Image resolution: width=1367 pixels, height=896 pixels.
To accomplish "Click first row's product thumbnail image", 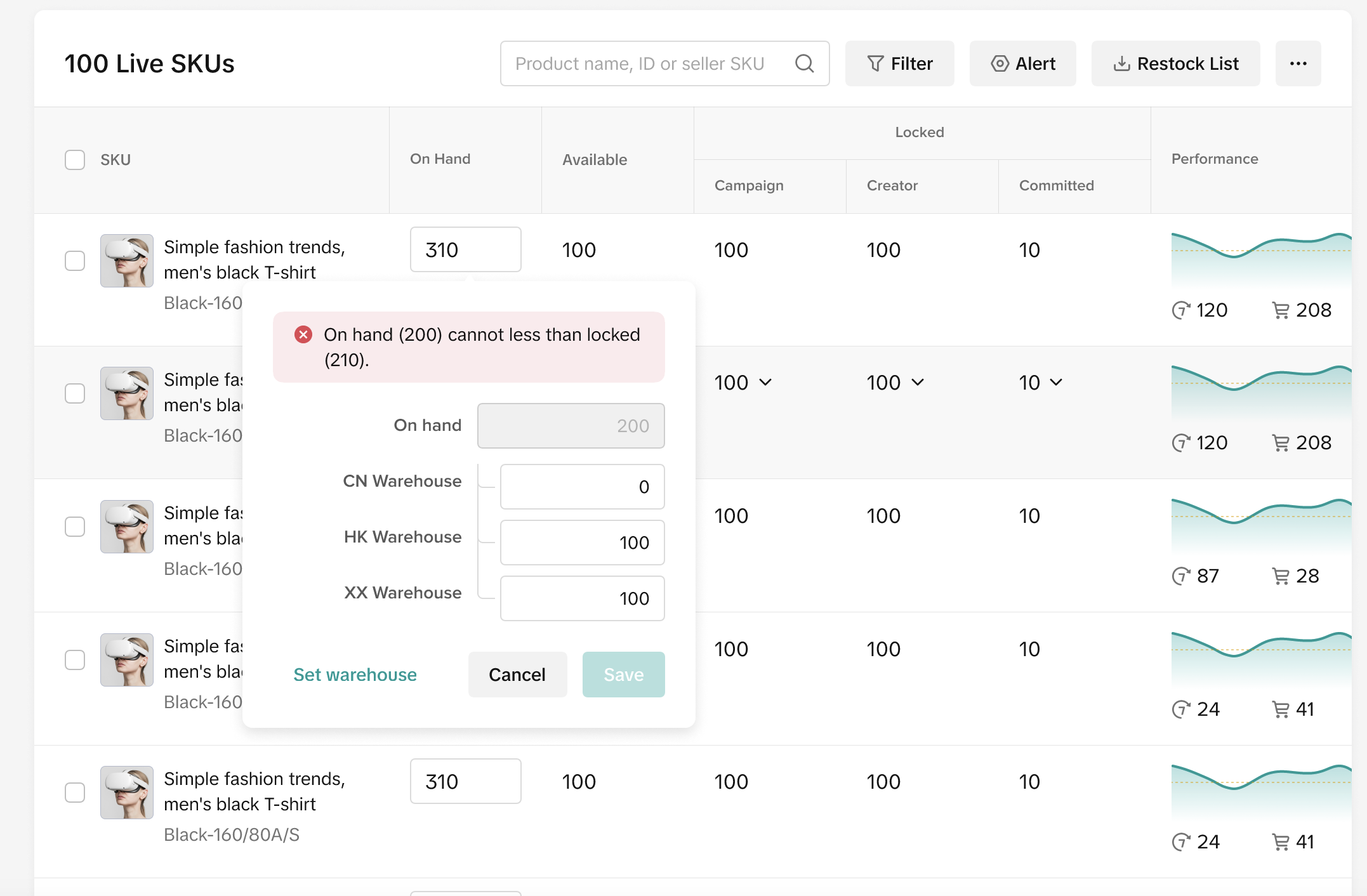I will (x=127, y=261).
